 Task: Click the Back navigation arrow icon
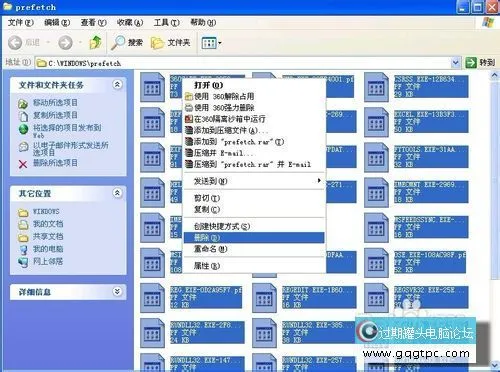pos(15,43)
